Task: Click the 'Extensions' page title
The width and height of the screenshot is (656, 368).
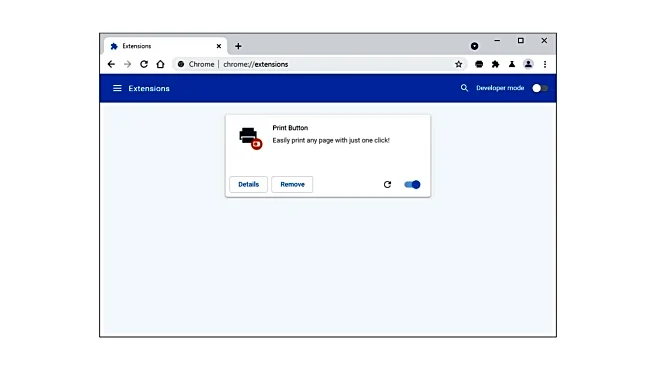Action: point(149,88)
